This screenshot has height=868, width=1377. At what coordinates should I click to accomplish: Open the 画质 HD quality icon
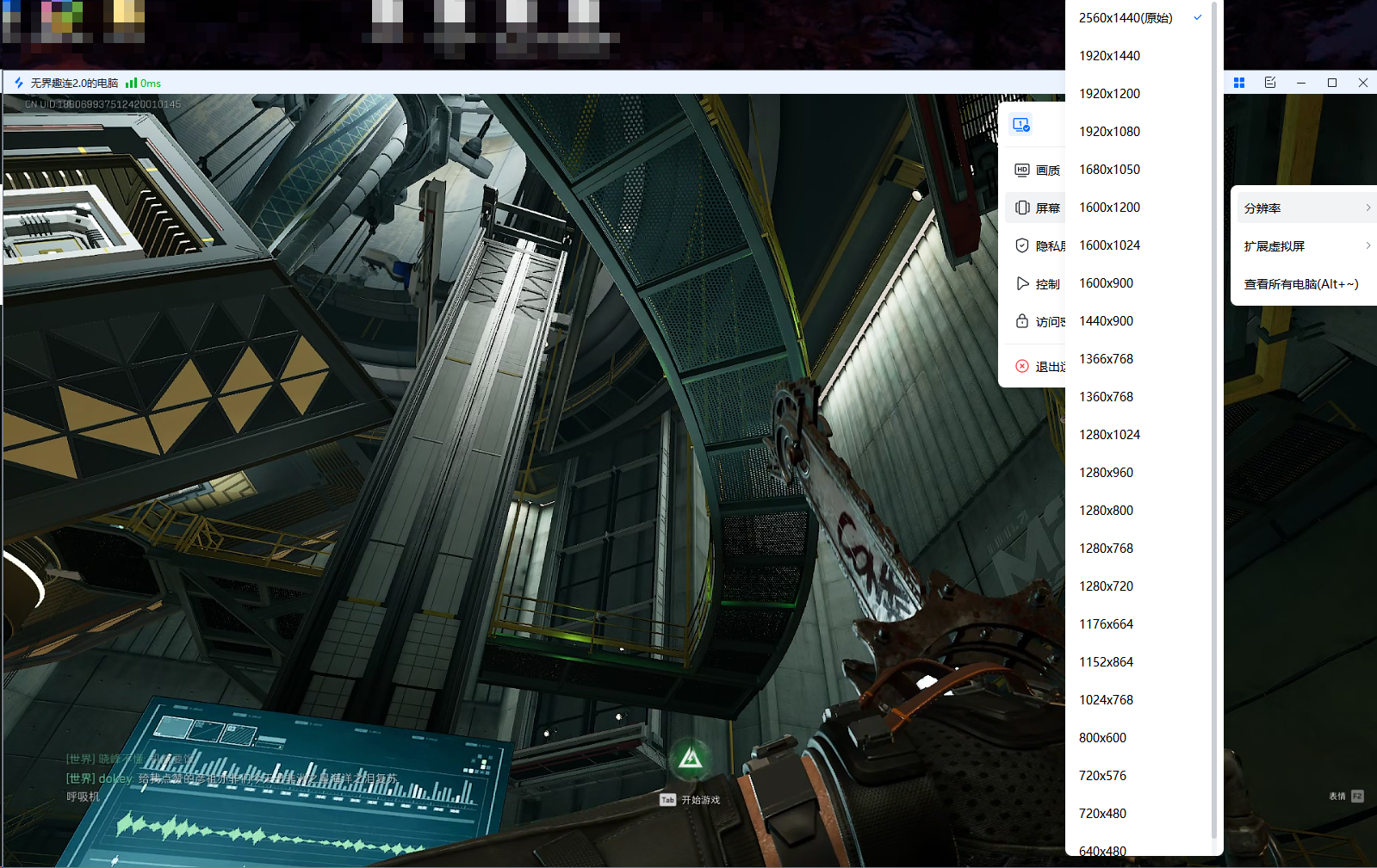tap(1022, 170)
